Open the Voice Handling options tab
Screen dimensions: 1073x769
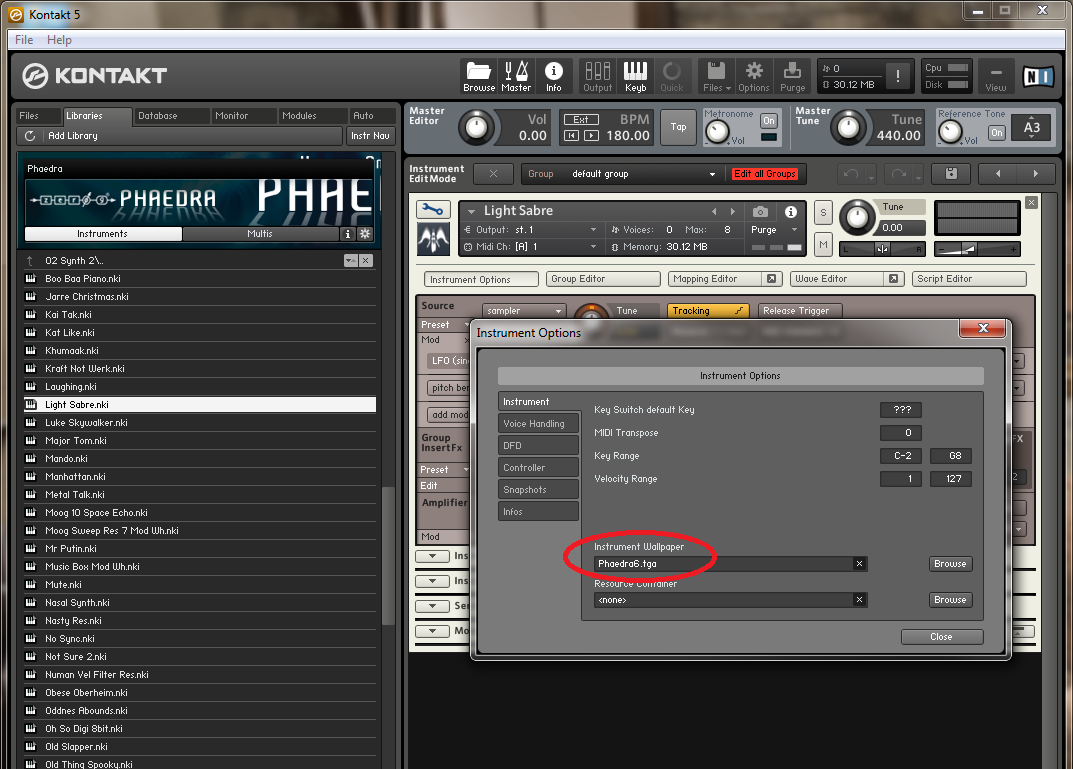click(x=539, y=424)
